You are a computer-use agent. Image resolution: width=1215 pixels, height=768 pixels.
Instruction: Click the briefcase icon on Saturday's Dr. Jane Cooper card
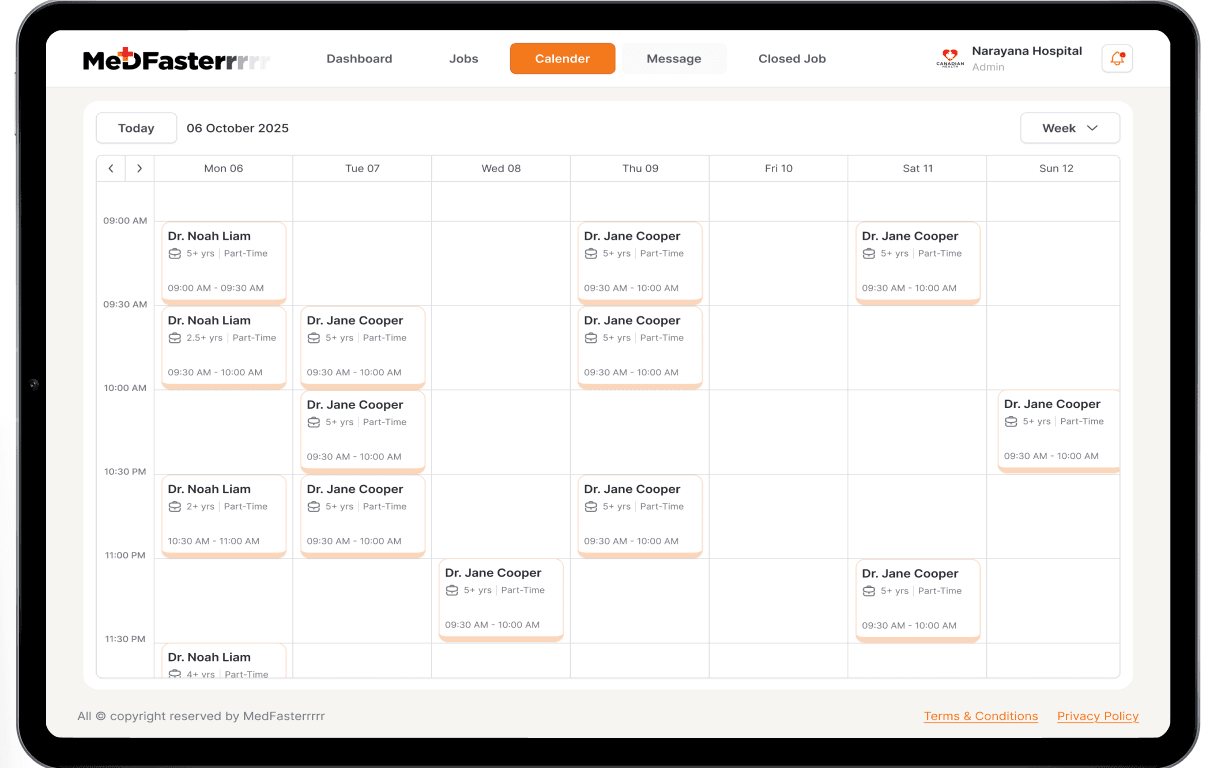click(868, 253)
